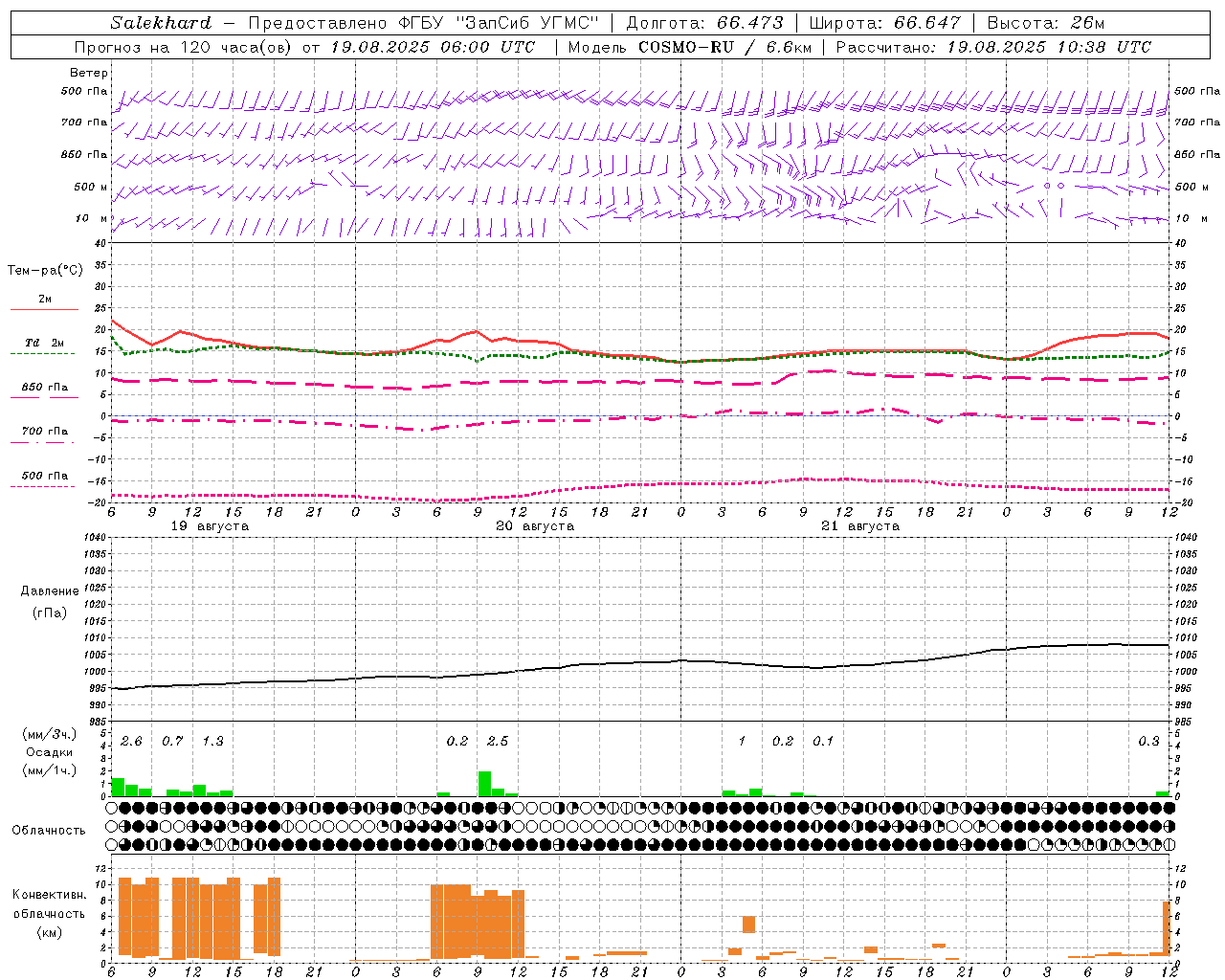The height and width of the screenshot is (980, 1225).
Task: Click the '(мм/1ч.)' hourly precipitation unit label
Action: pos(51,770)
